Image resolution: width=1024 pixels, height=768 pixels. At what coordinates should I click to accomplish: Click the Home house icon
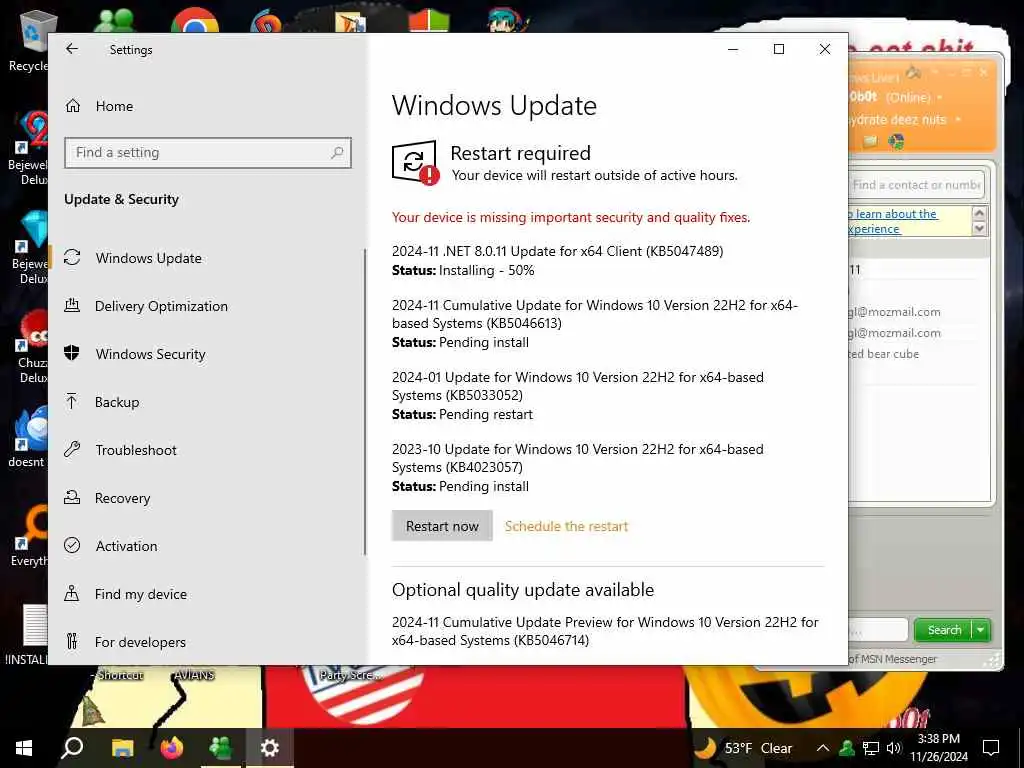click(x=72, y=106)
